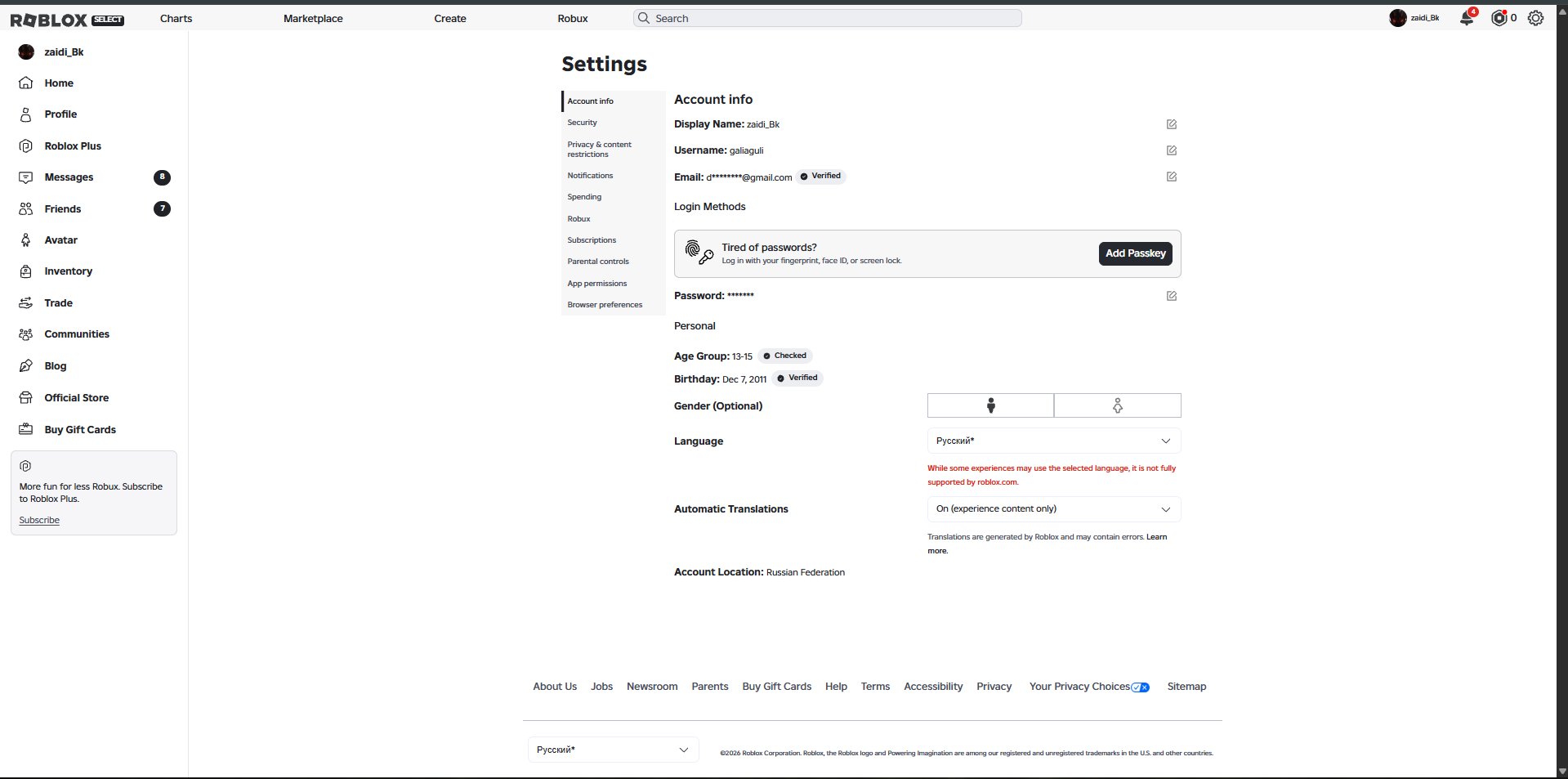Click the Robux balance icon in the header
Viewport: 1568px width, 779px height.
point(1499,18)
